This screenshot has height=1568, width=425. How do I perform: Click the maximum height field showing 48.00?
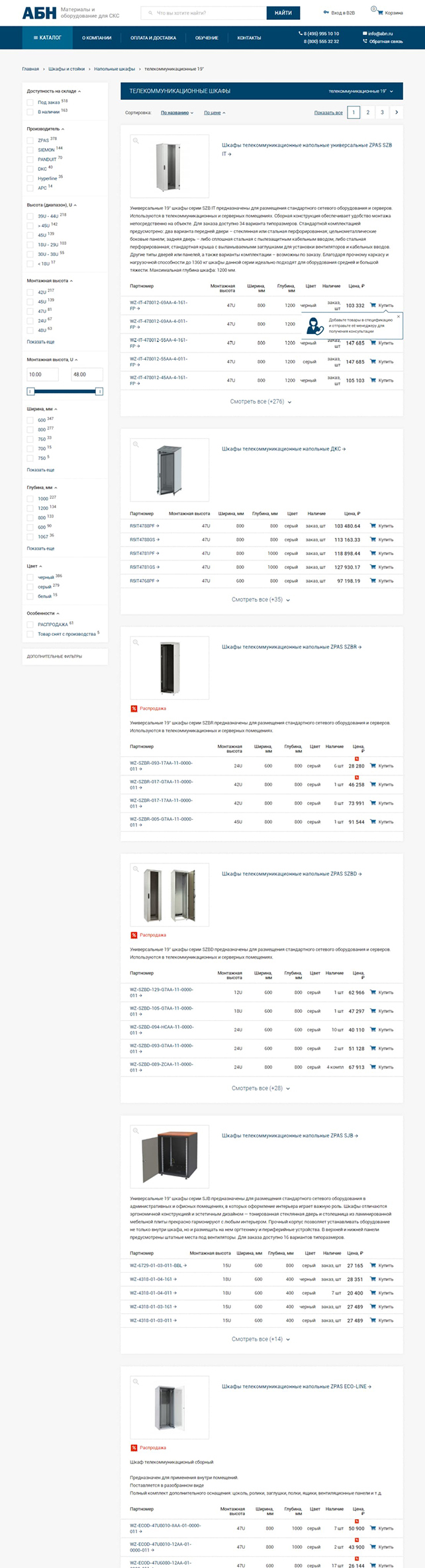pyautogui.click(x=87, y=374)
